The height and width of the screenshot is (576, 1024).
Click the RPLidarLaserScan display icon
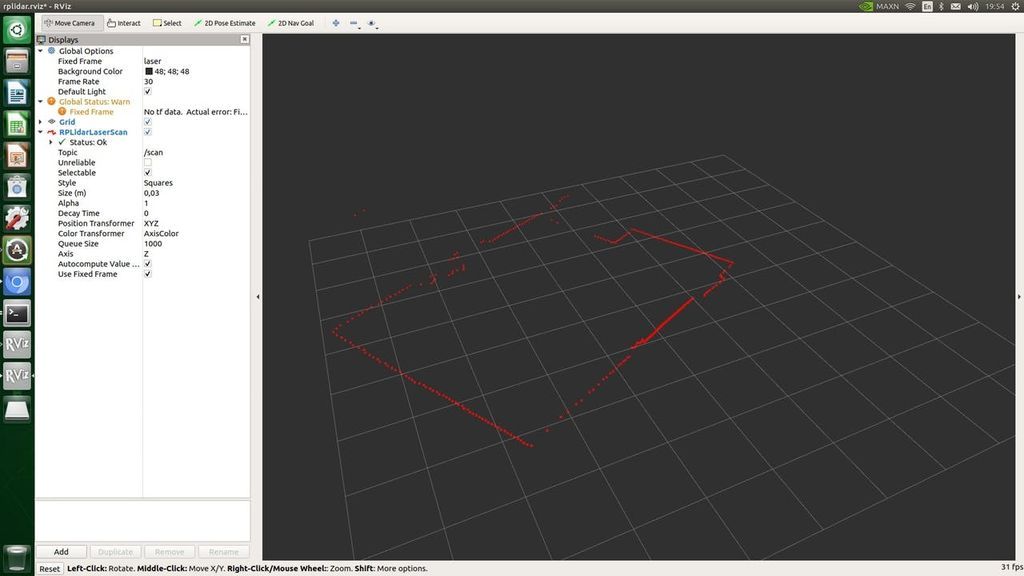point(50,131)
